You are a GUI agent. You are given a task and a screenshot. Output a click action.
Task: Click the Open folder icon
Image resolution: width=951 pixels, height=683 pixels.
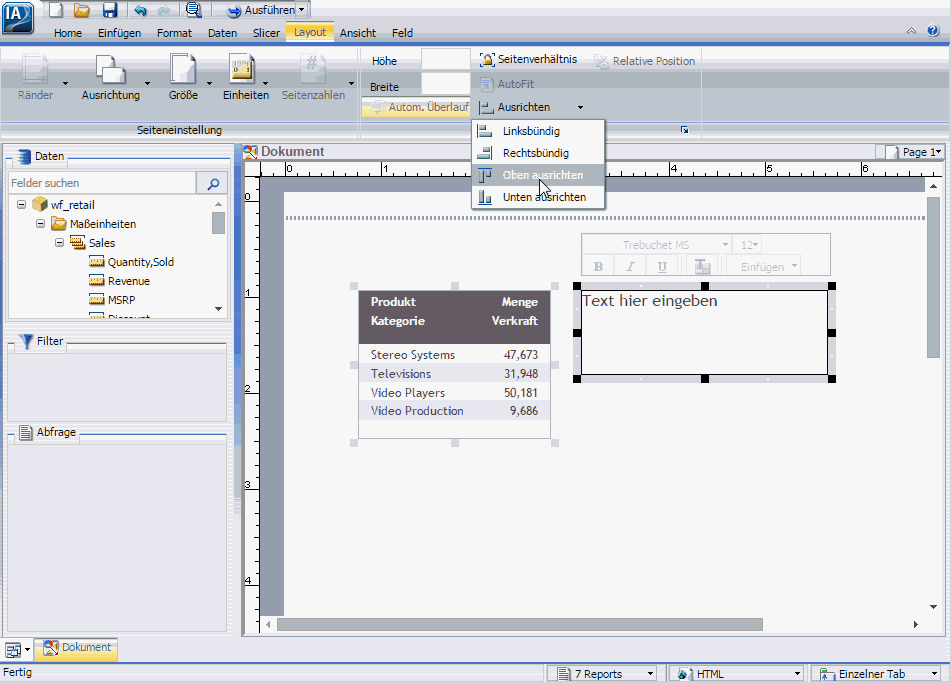pyautogui.click(x=82, y=10)
